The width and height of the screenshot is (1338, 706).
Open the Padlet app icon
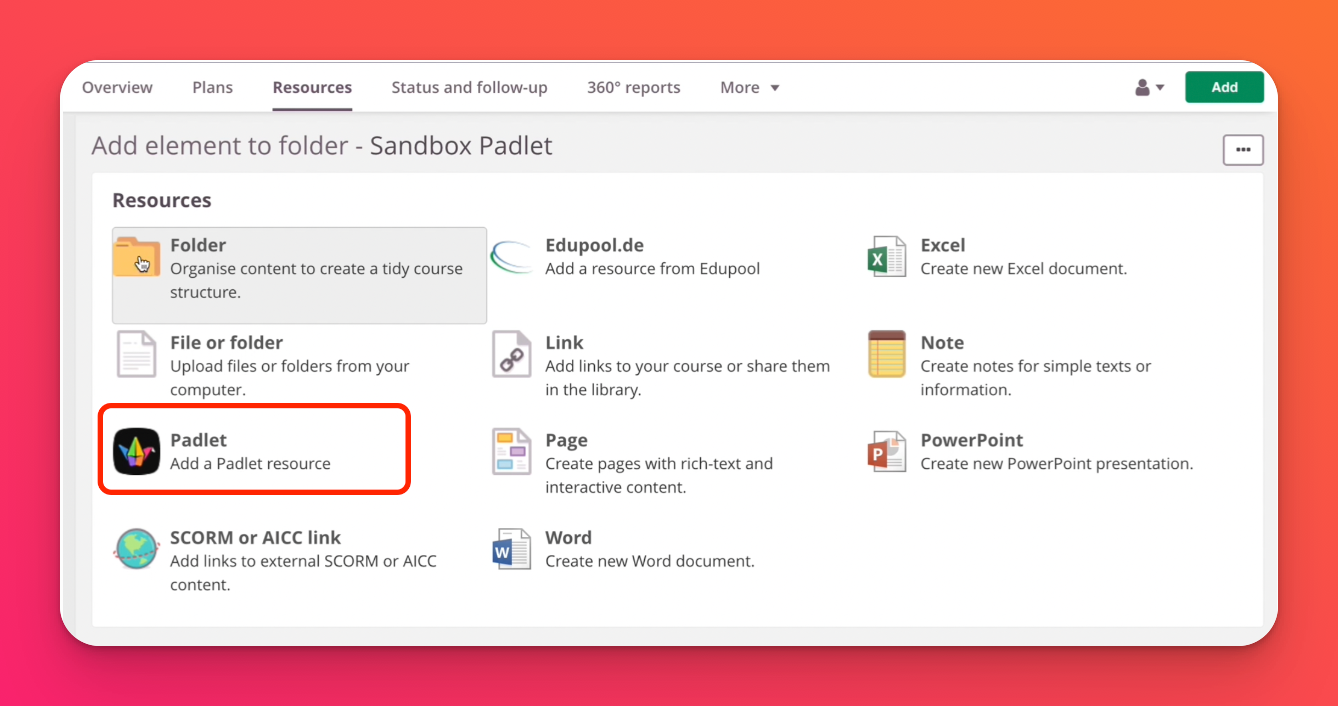tap(137, 452)
